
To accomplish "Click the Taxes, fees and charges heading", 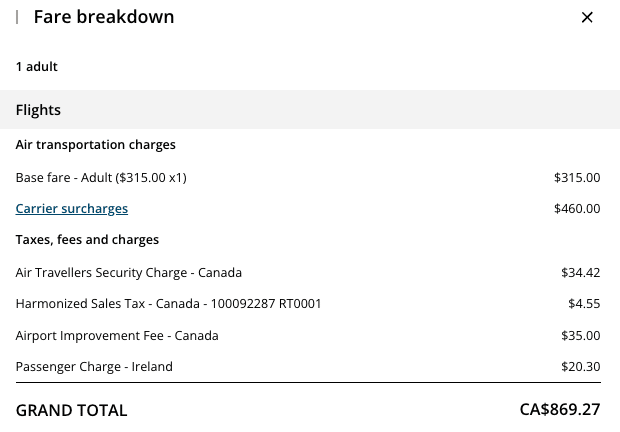I will pyautogui.click(x=87, y=240).
